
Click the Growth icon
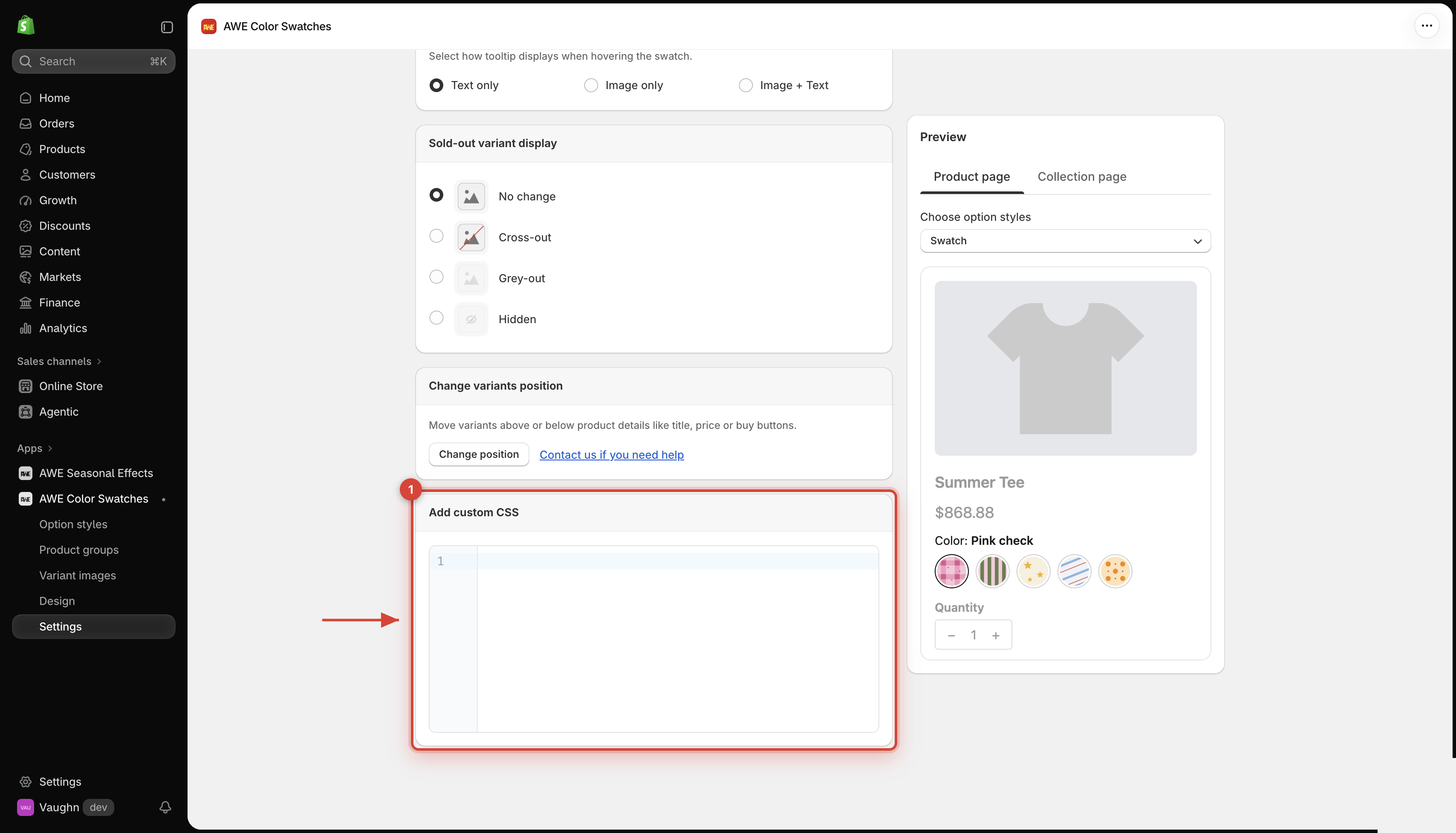point(25,200)
